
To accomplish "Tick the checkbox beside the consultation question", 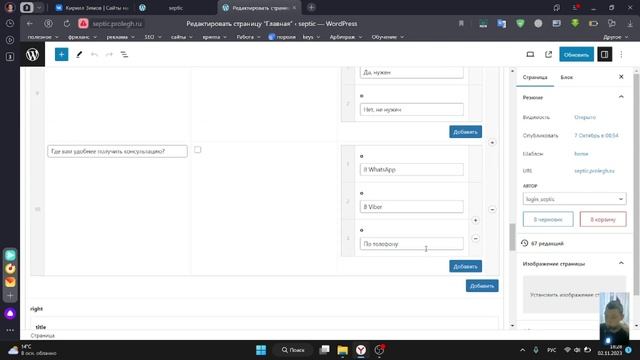I will pos(198,150).
